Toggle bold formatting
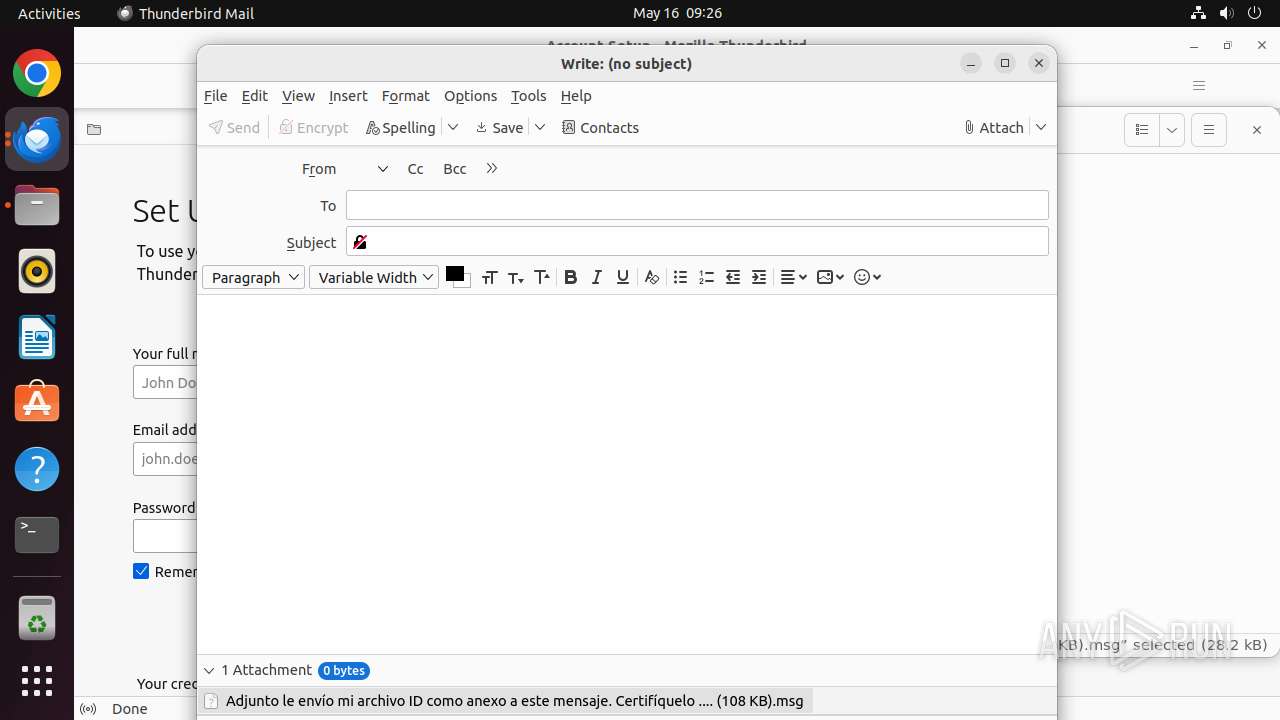 570,277
